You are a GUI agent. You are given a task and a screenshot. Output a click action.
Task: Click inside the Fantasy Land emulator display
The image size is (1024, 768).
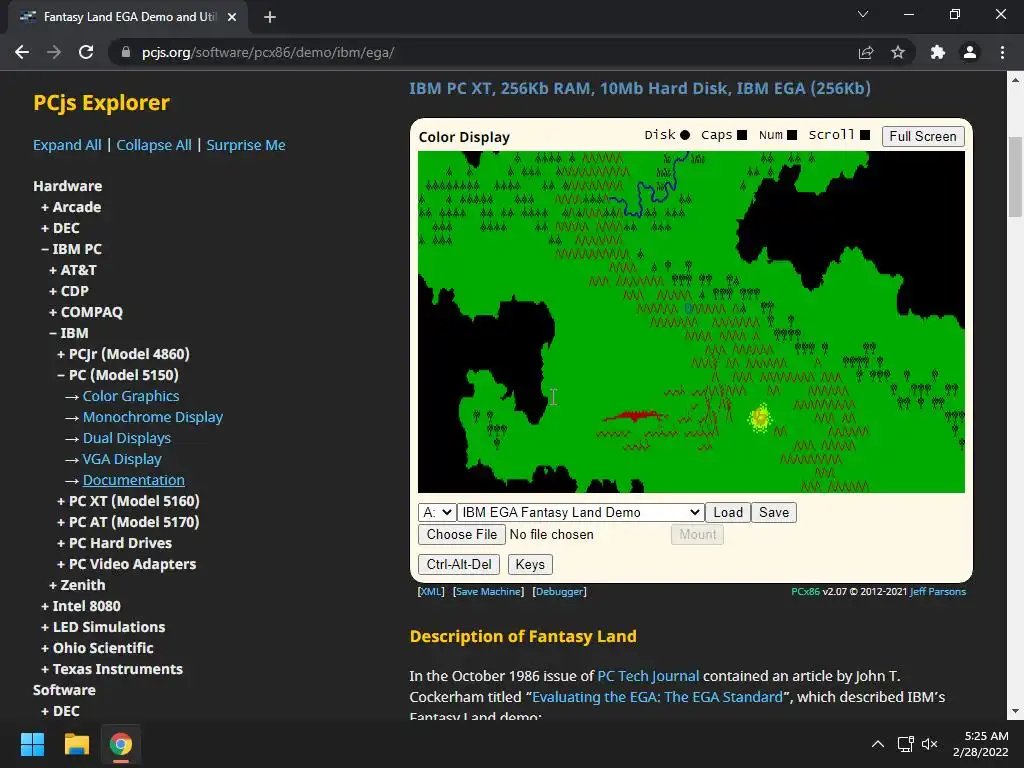pos(691,322)
